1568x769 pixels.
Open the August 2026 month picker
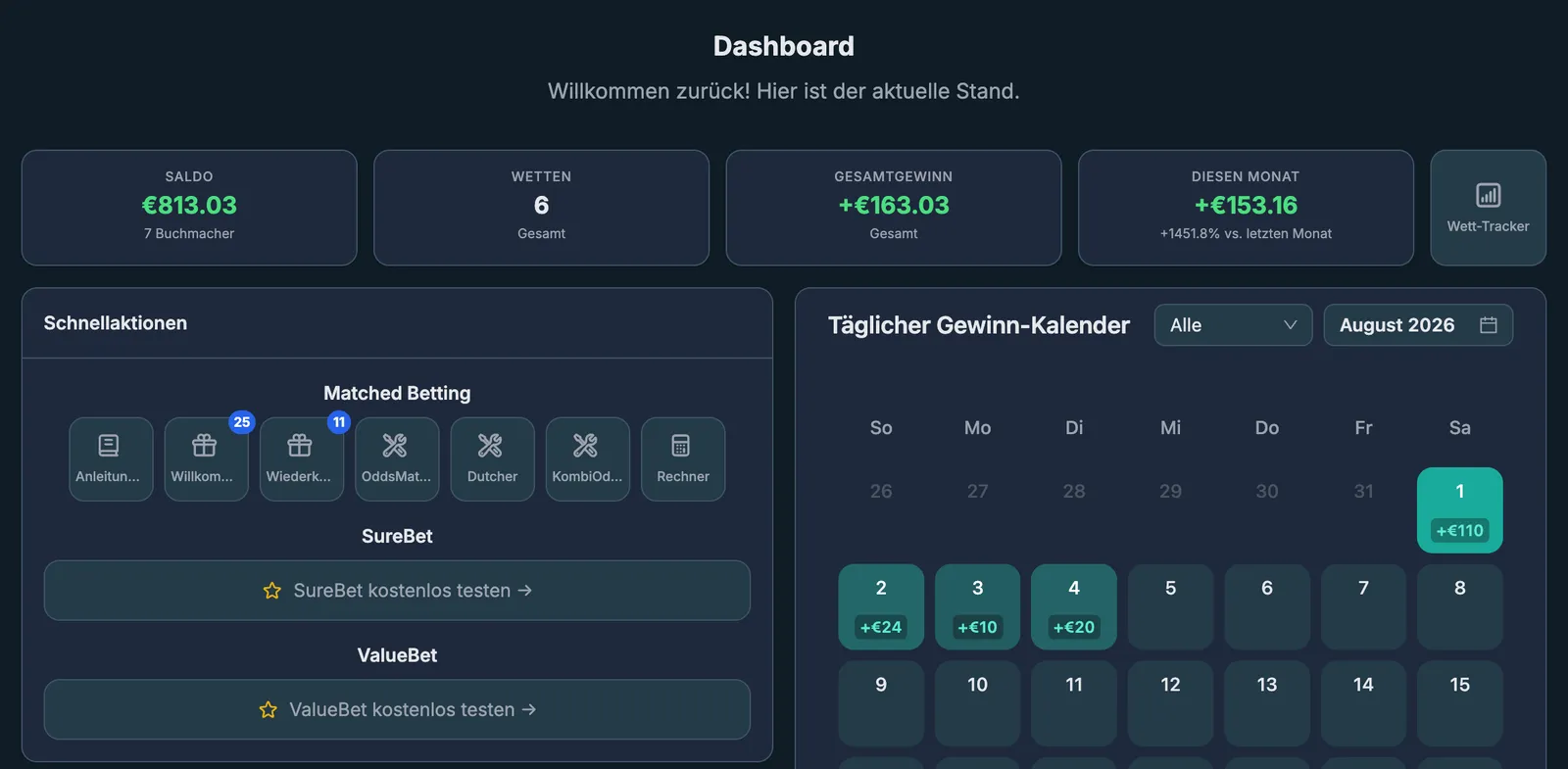pyautogui.click(x=1418, y=325)
